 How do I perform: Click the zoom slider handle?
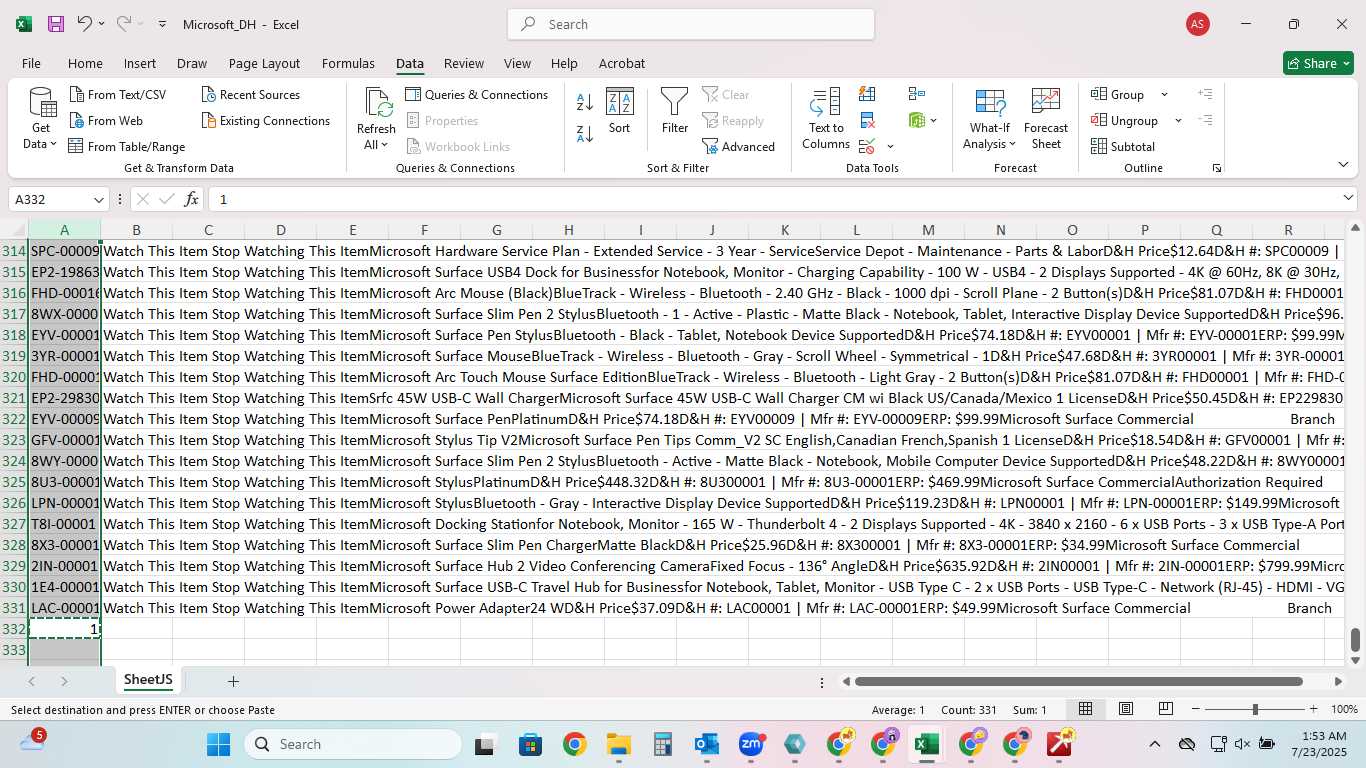(1255, 709)
